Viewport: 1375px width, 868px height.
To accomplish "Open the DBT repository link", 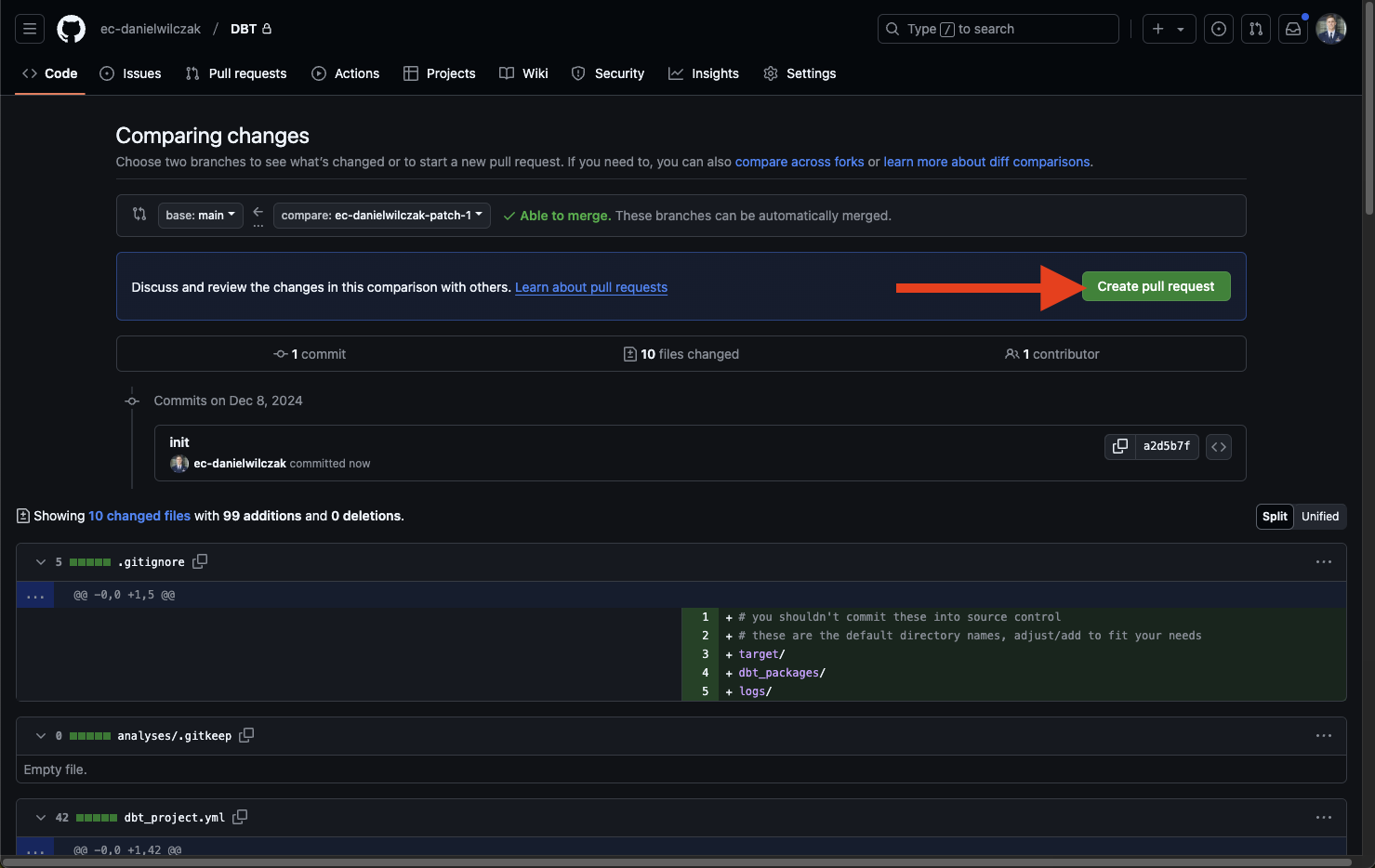I will click(244, 29).
